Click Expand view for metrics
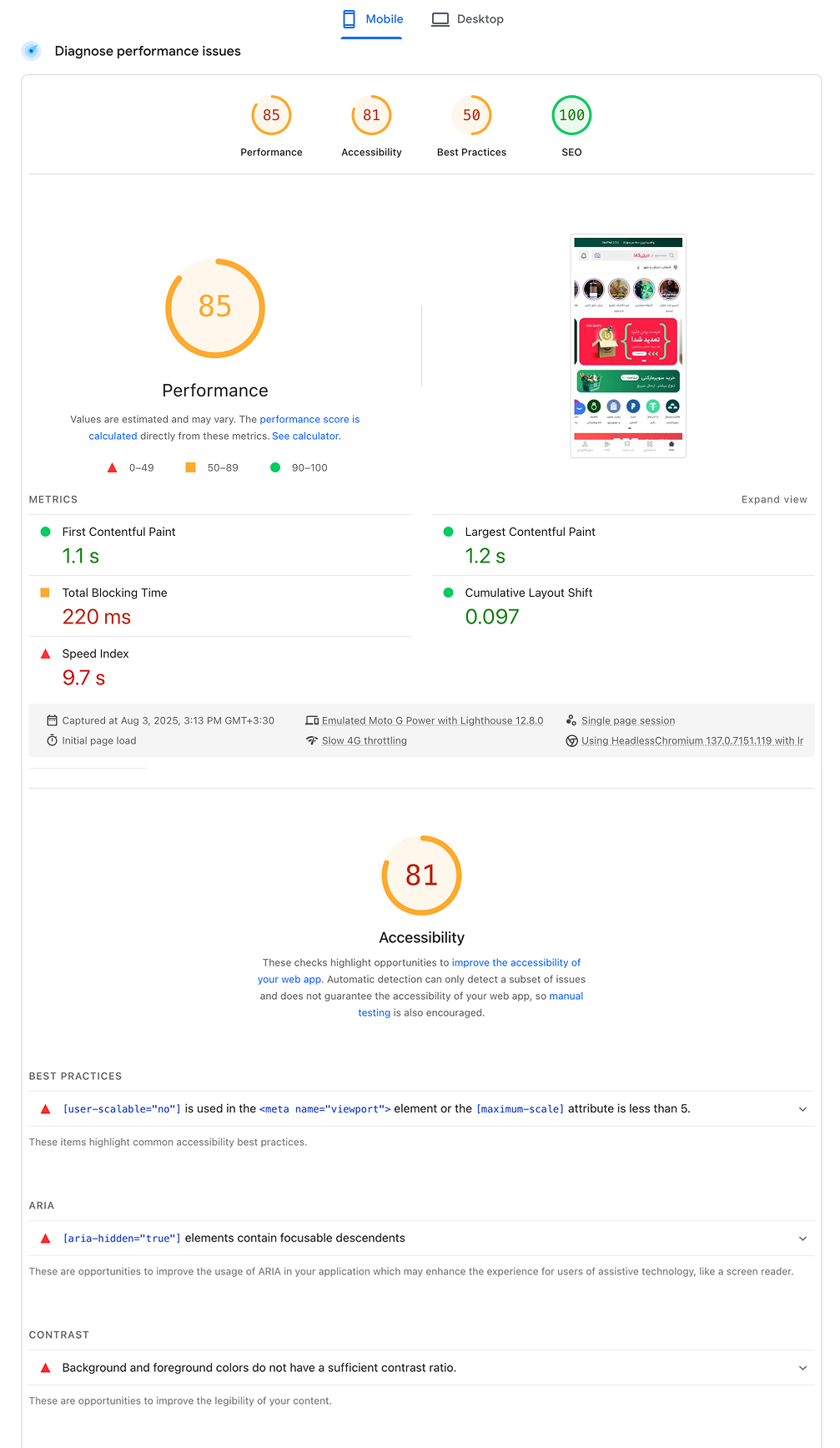840x1448 pixels. 774,500
